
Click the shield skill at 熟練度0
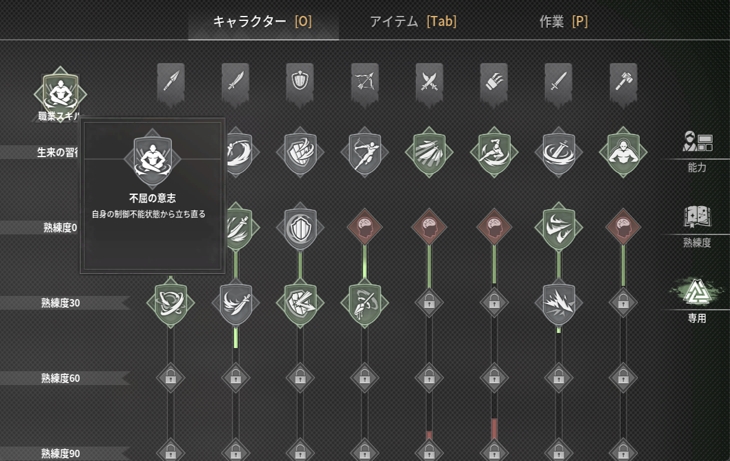click(x=300, y=227)
